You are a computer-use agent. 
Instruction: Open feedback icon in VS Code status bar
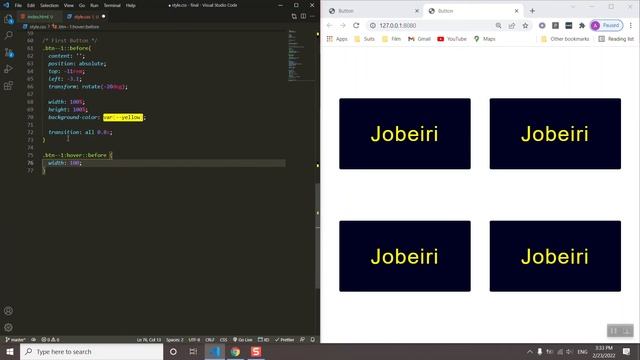click(302, 340)
